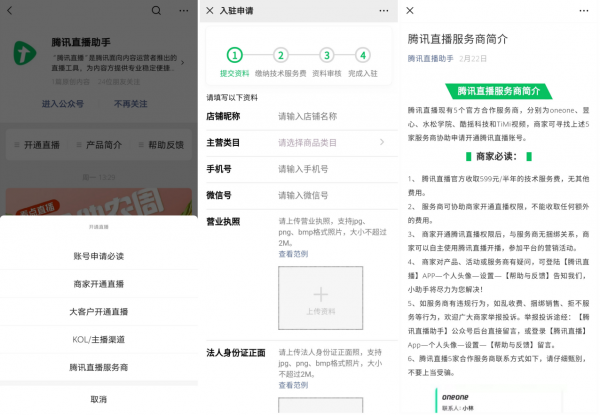Tap 不再关注 to unfollow

(130, 104)
